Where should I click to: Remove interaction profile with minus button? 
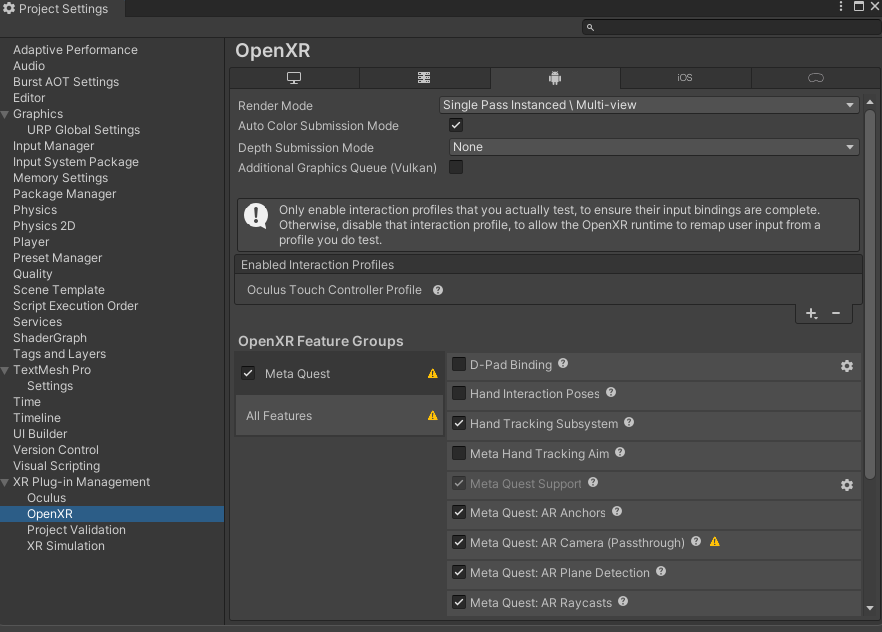pyautogui.click(x=836, y=314)
